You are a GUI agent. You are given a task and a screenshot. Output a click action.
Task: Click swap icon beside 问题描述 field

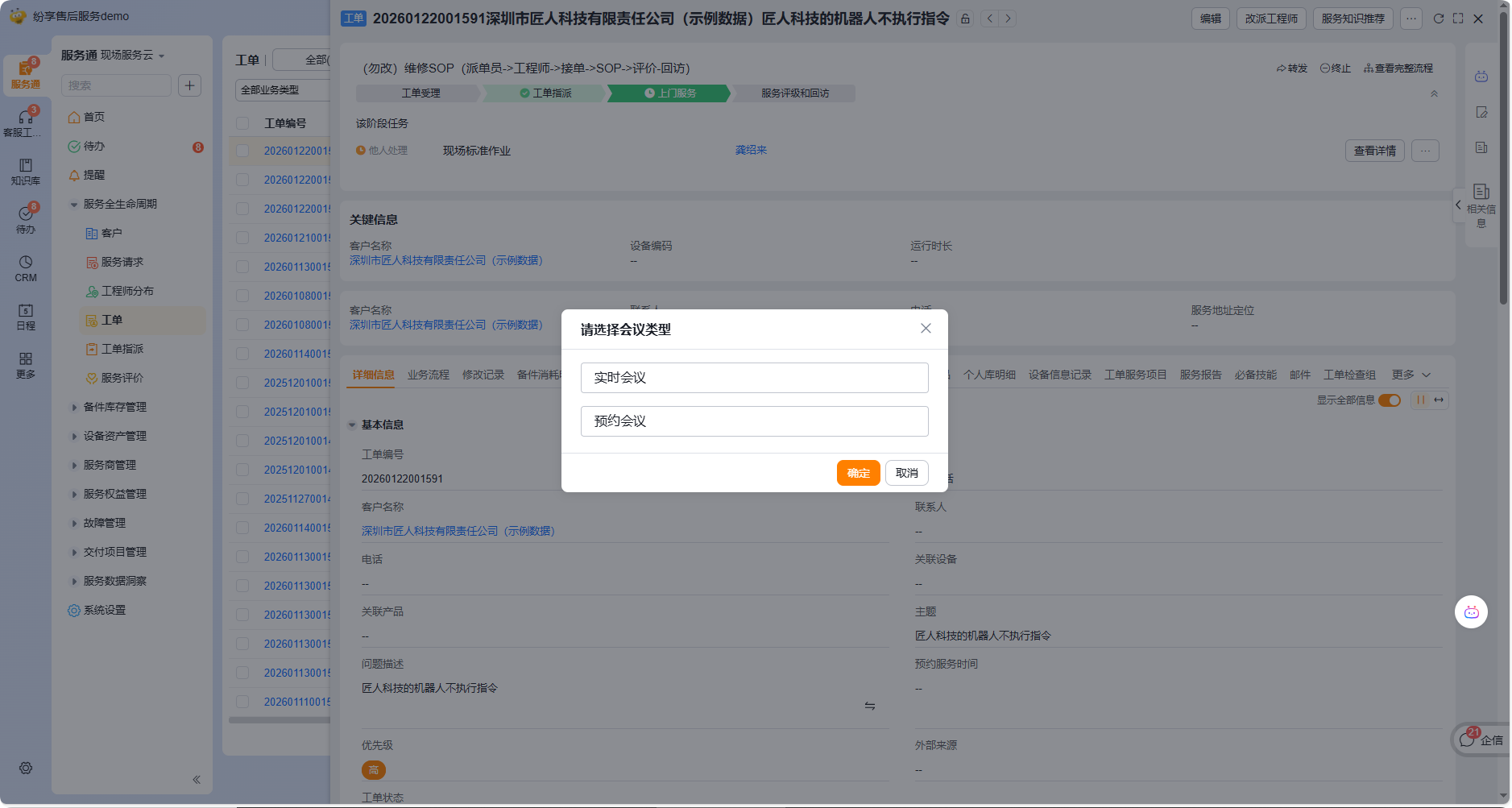[870, 706]
